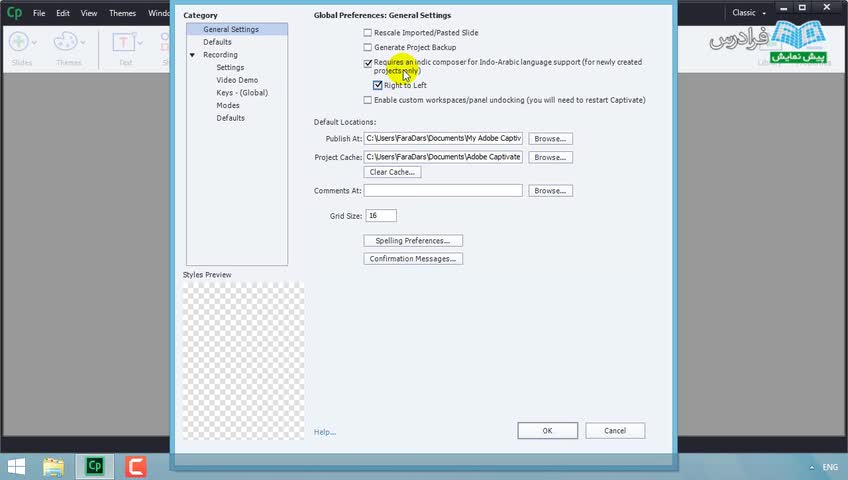Click the Styles Preview area

pos(243,361)
